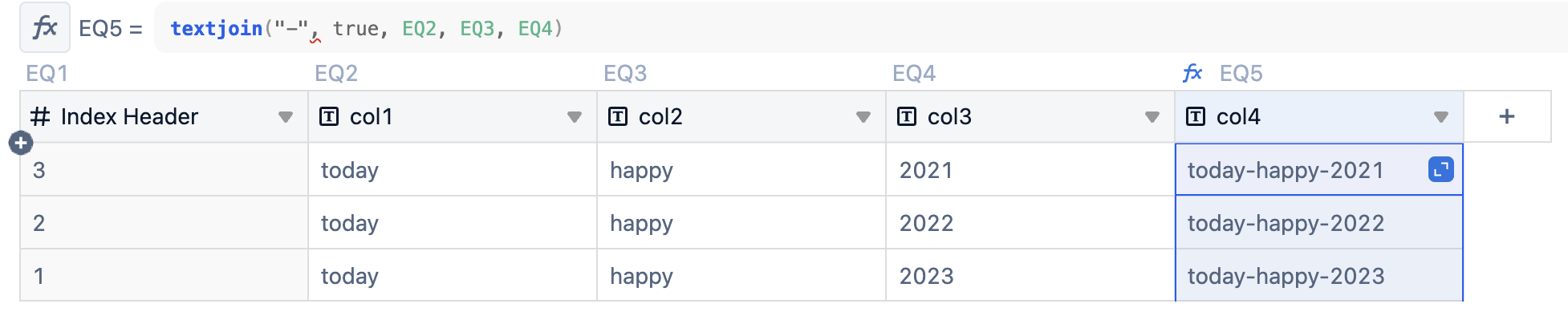
Task: Click the small fx icon above EQ5
Action: (x=1192, y=73)
